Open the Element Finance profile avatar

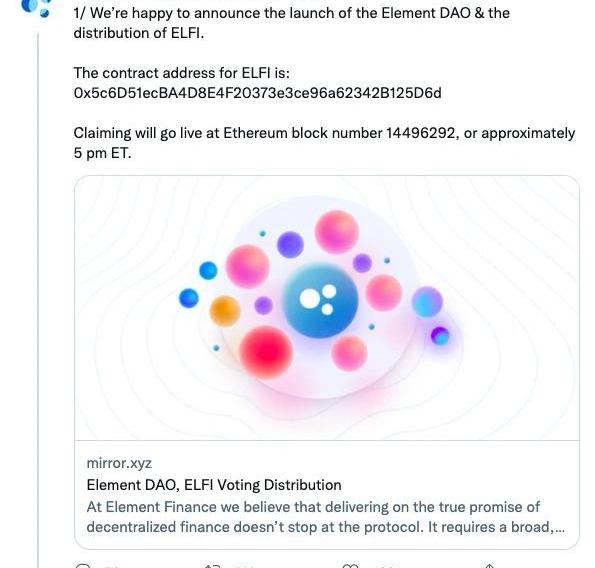click(36, 8)
